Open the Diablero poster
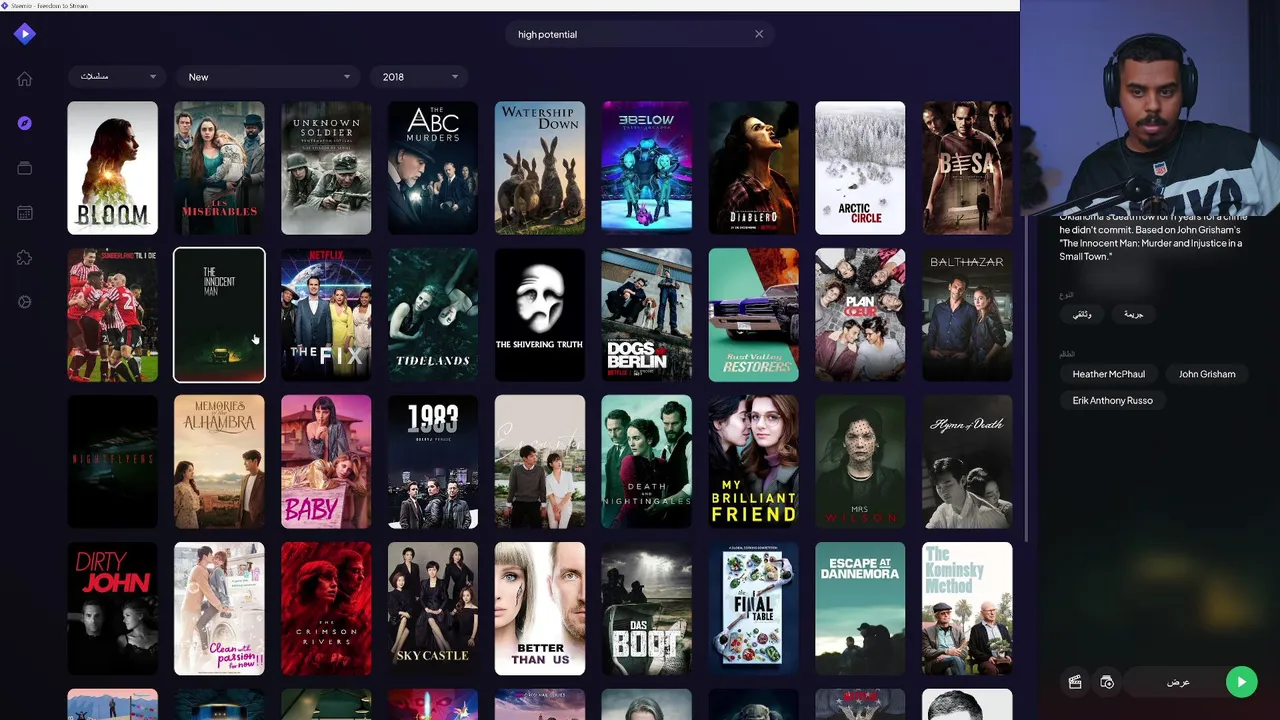The height and width of the screenshot is (720, 1280). [x=753, y=168]
